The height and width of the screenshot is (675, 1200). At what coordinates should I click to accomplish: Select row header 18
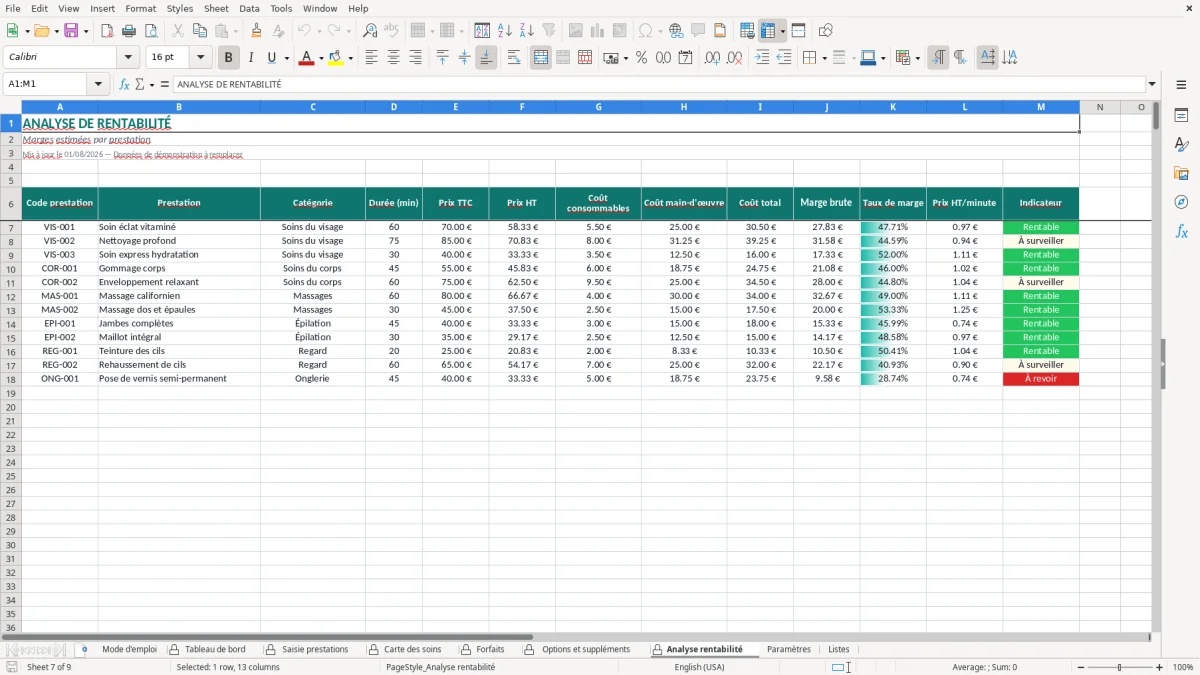click(x=11, y=379)
